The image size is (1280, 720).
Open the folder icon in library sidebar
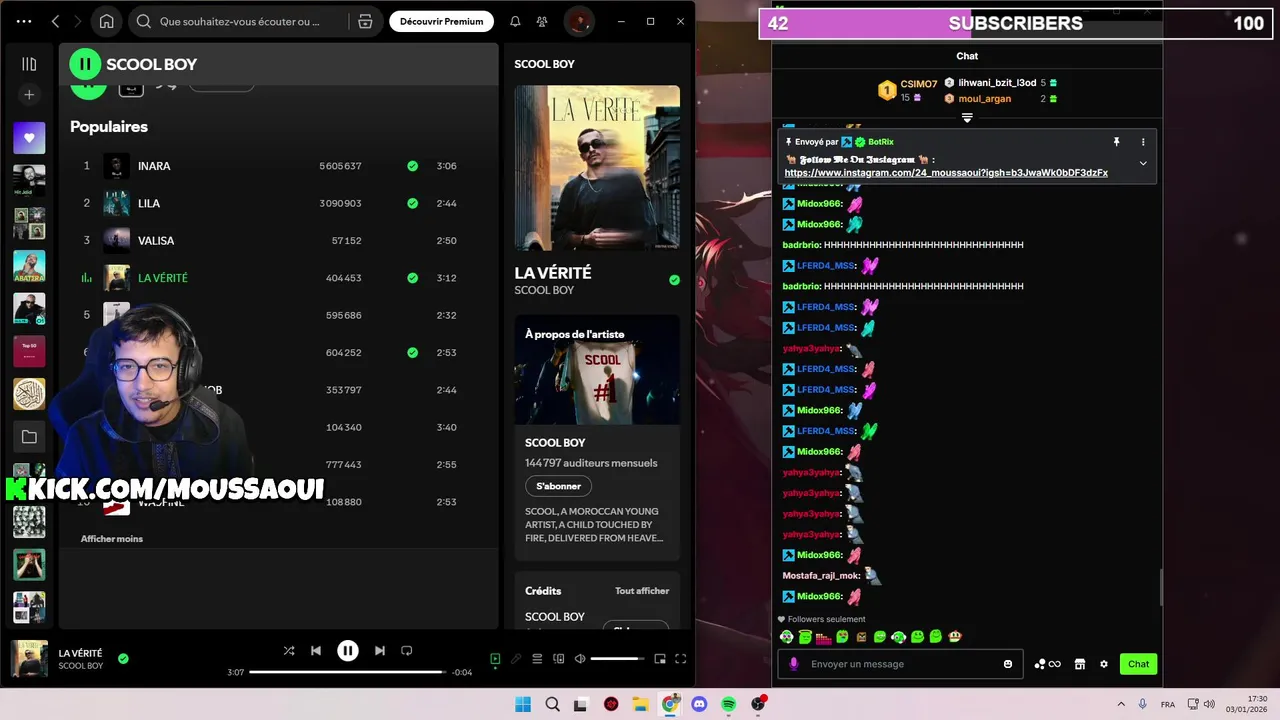point(29,437)
